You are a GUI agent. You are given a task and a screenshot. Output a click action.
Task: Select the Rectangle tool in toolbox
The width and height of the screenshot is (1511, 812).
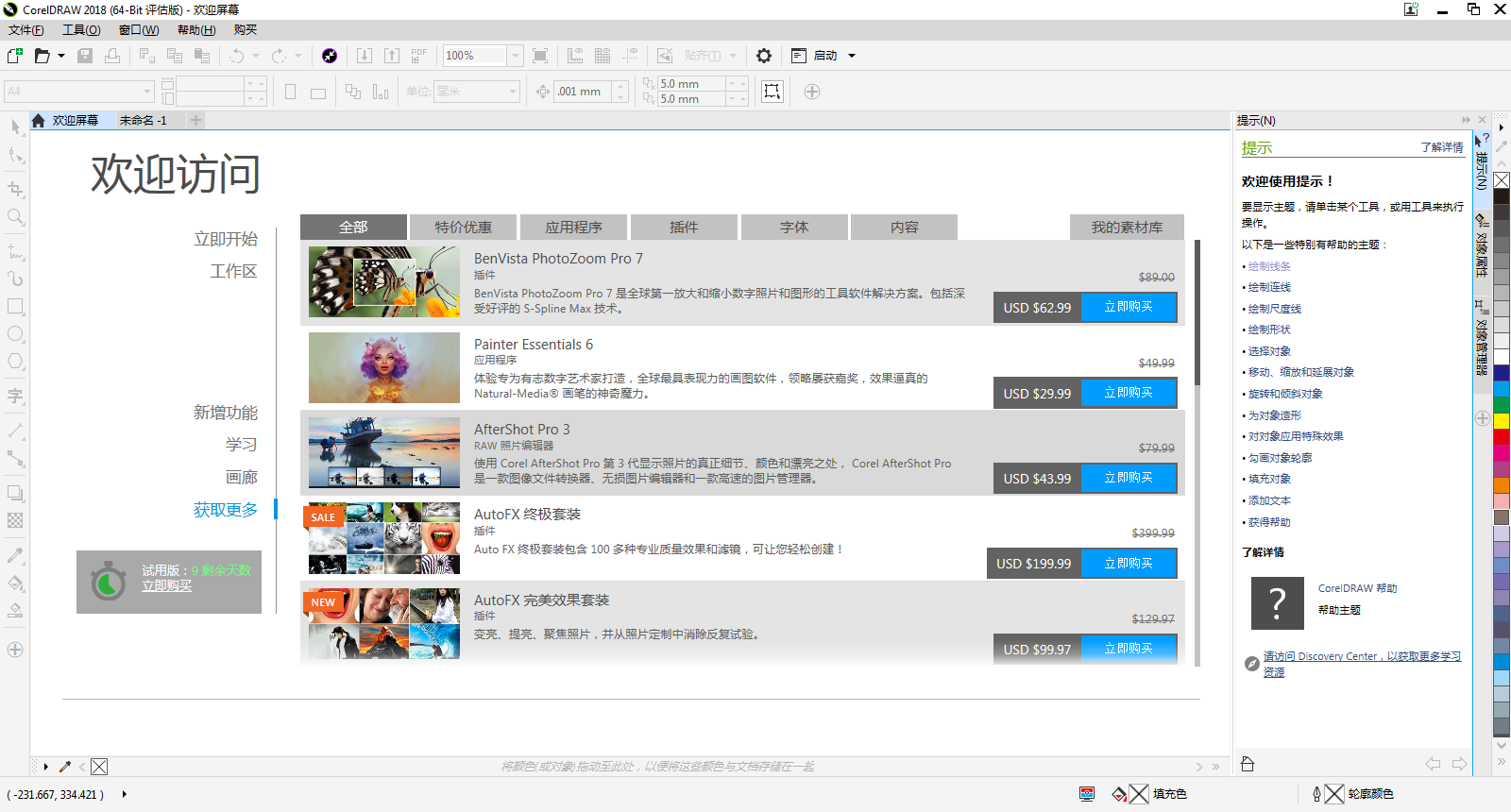[15, 306]
